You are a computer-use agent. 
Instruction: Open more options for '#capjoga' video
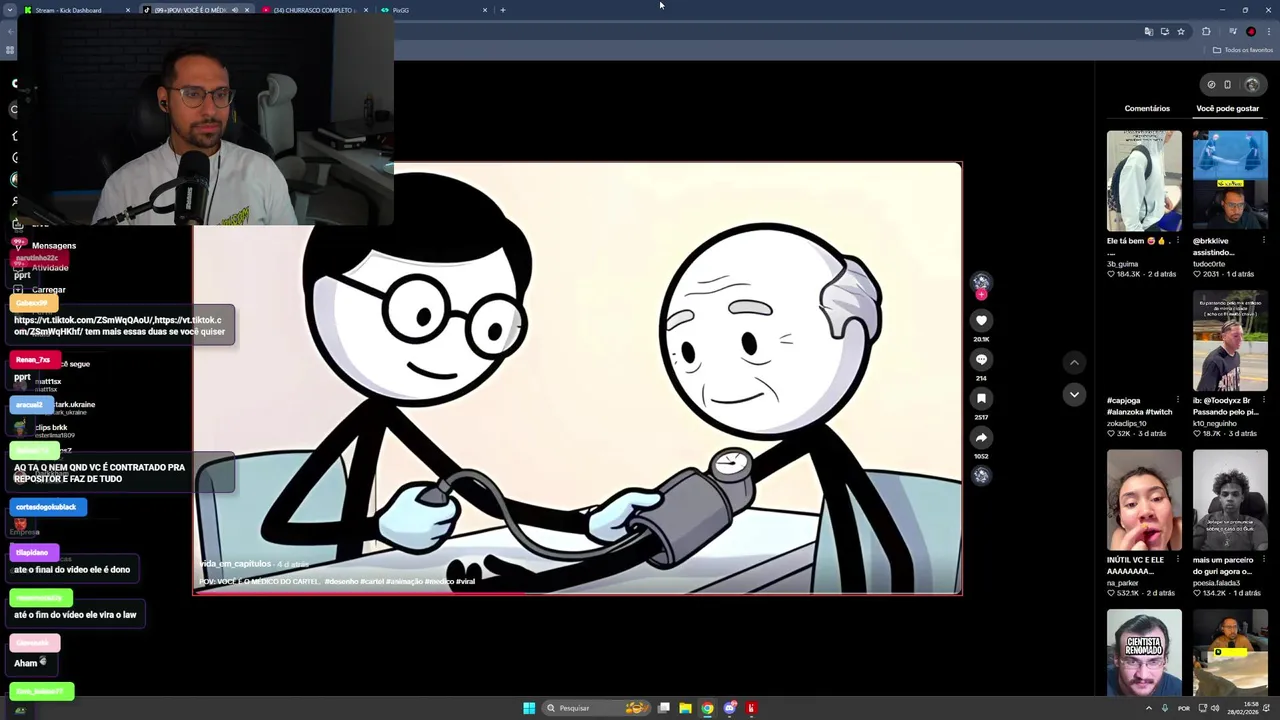pyautogui.click(x=1177, y=401)
